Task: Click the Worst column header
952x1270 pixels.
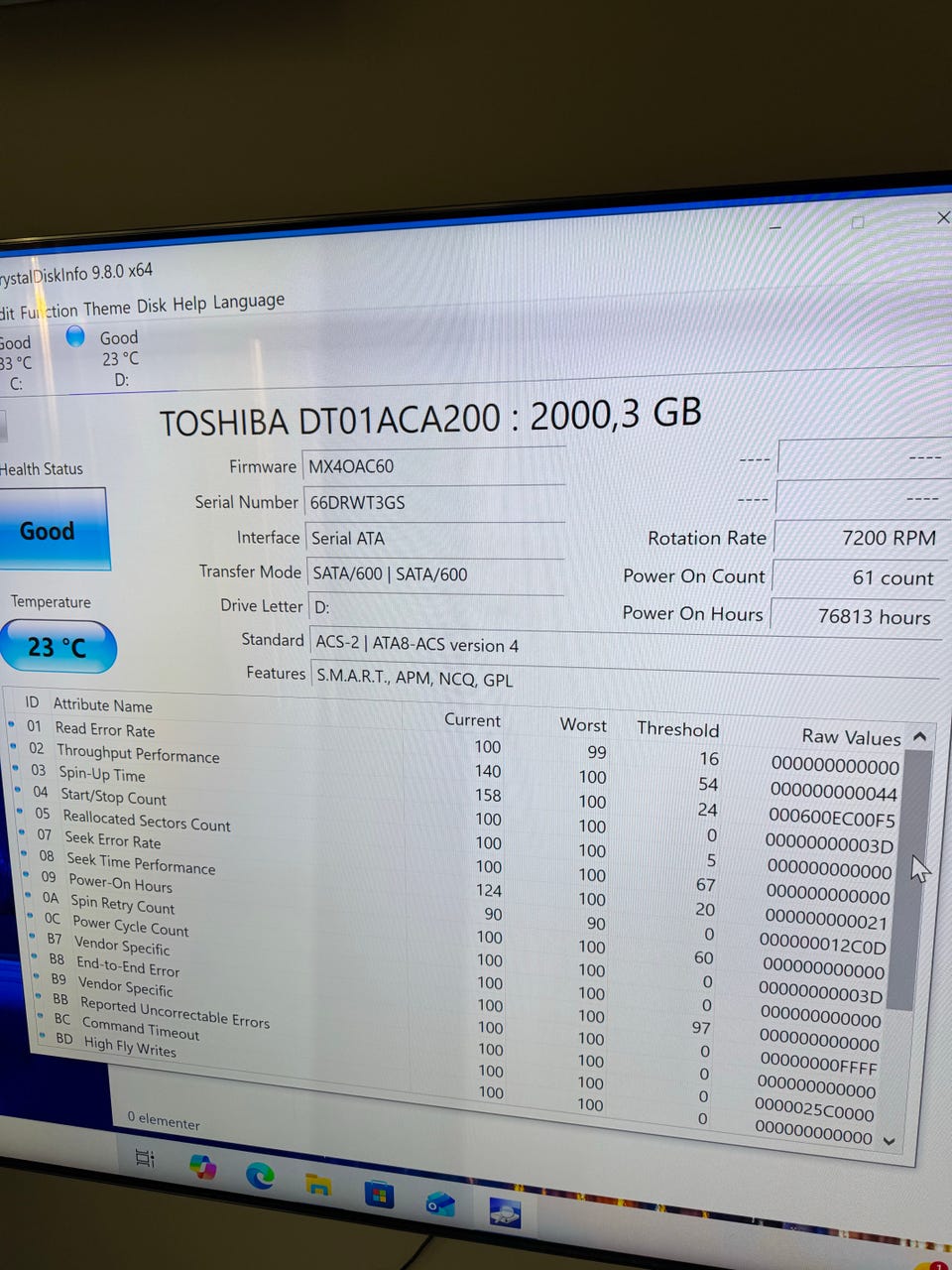Action: 583,724
